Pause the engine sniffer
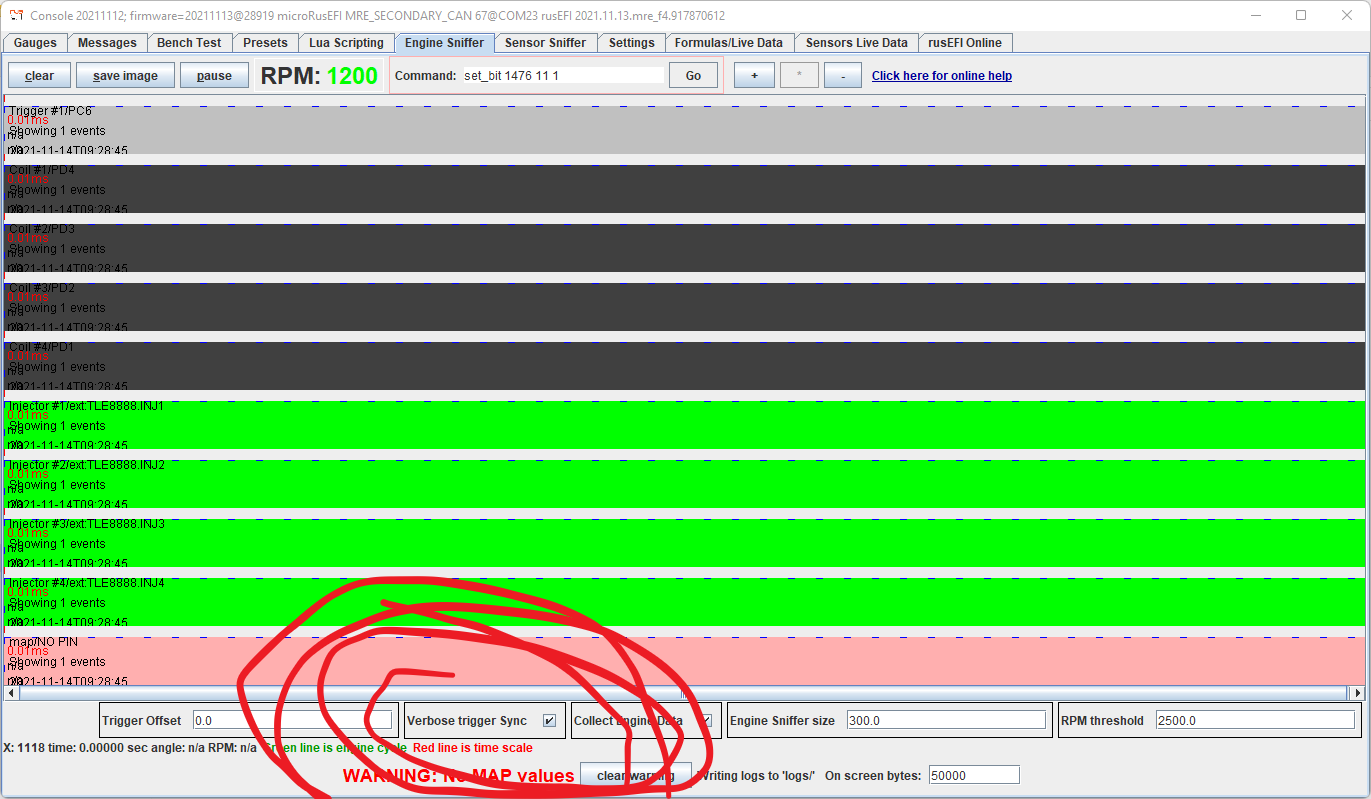 [214, 75]
